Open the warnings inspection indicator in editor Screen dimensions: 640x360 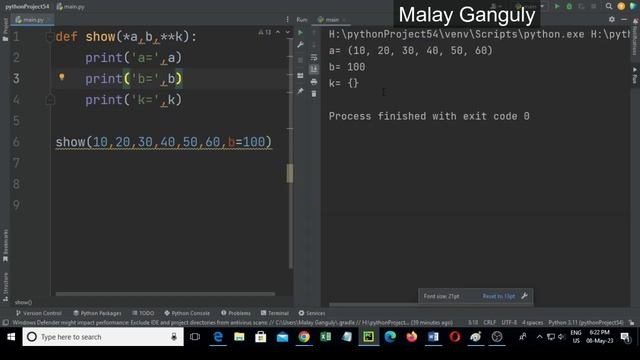[x=265, y=32]
